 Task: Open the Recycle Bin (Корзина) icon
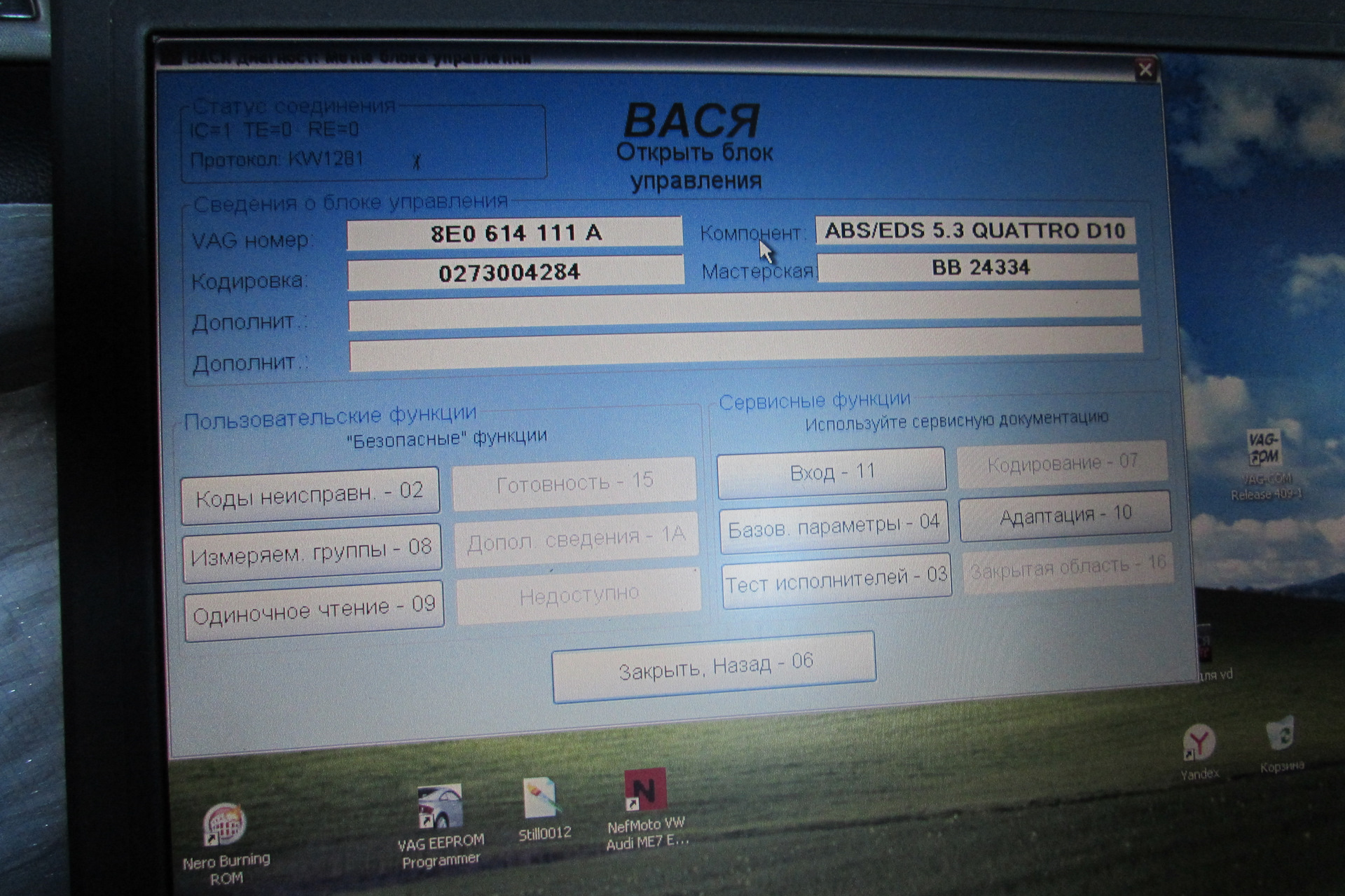1281,744
